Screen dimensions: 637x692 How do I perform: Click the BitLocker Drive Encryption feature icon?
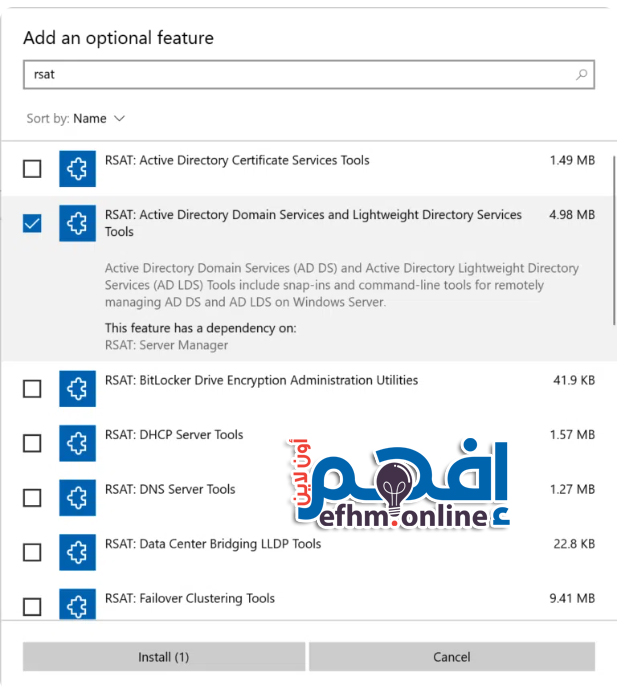tap(77, 389)
